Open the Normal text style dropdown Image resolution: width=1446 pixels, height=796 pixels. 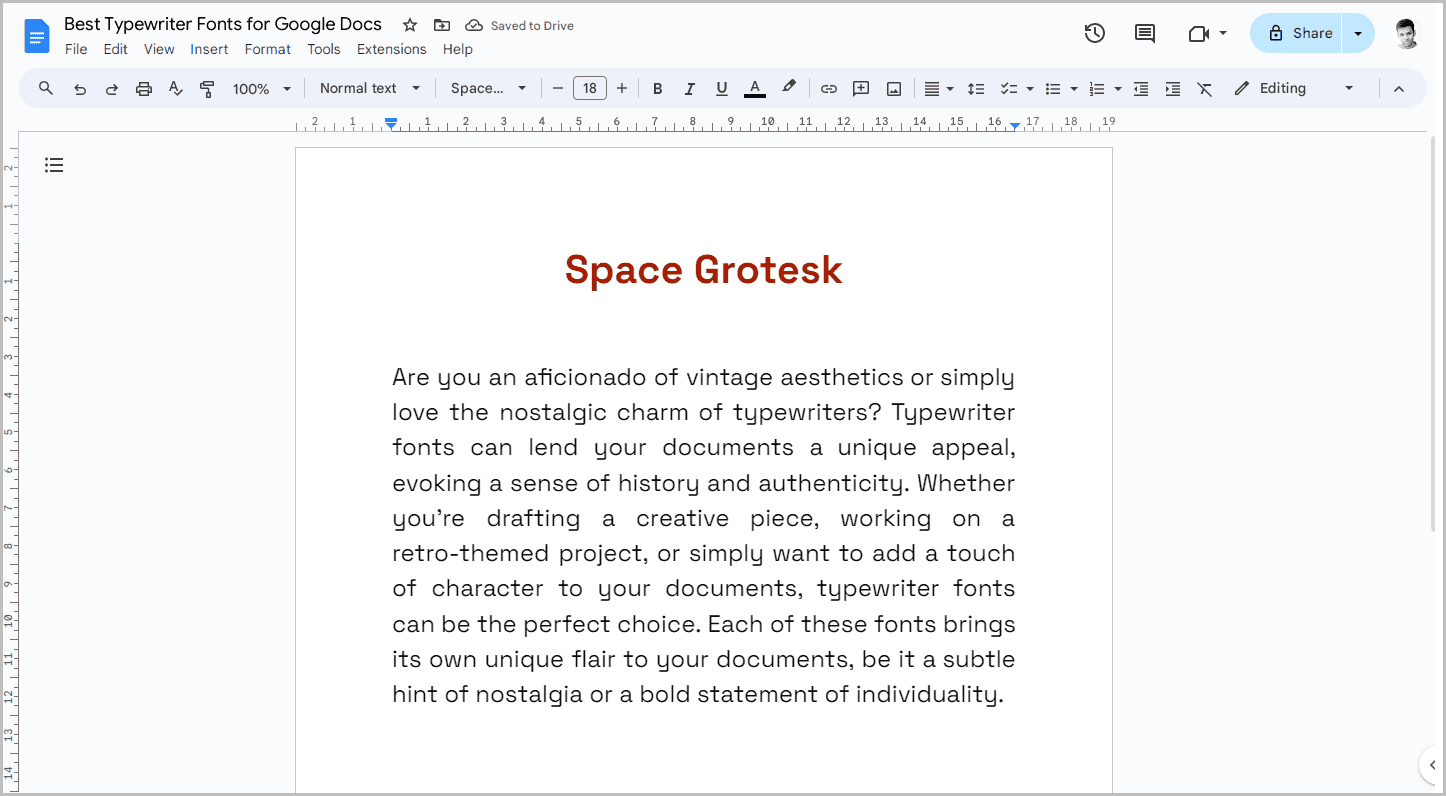click(x=370, y=88)
